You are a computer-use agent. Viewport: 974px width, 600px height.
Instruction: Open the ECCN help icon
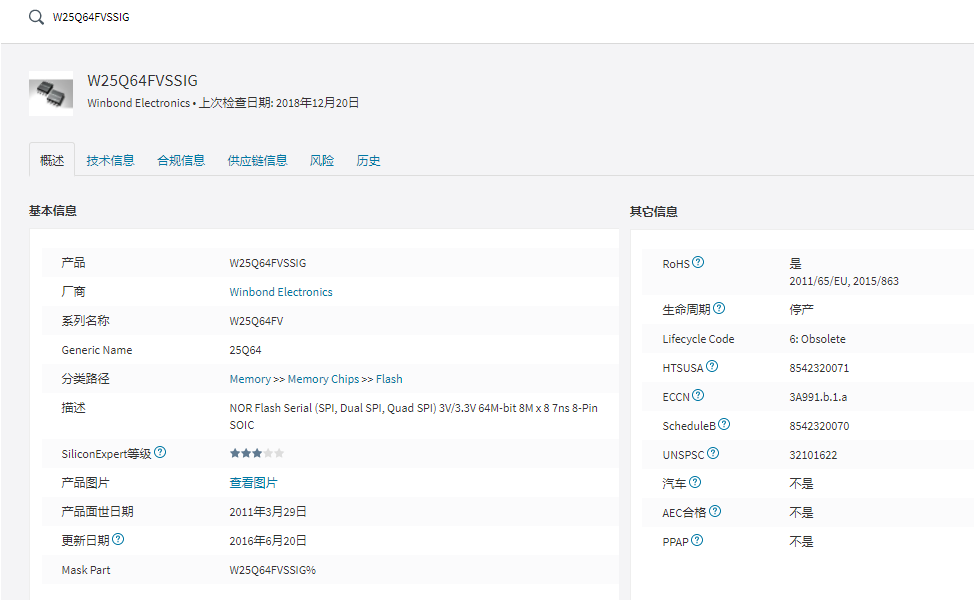pos(698,395)
